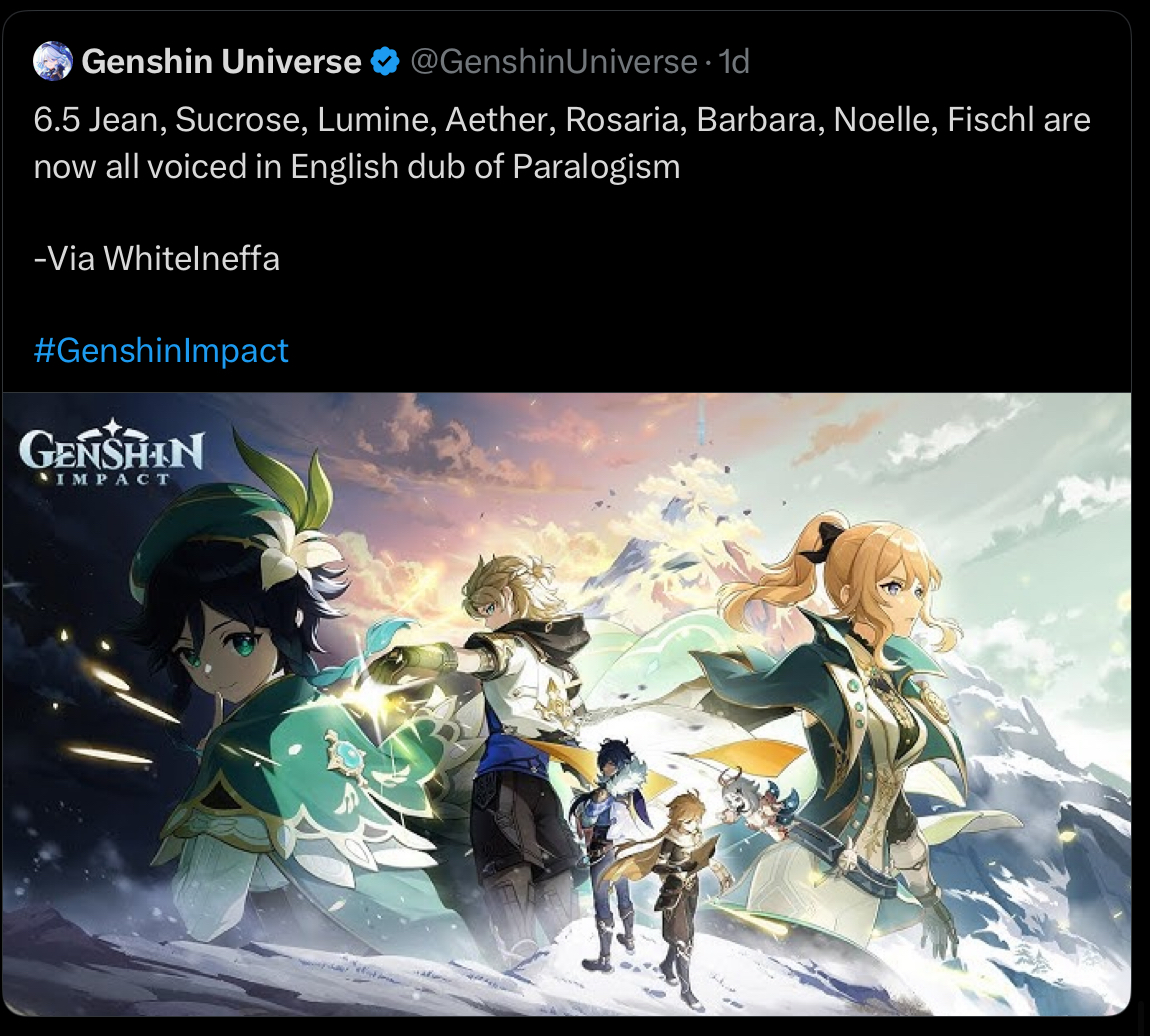Open the #GenshinImpact hashtag
Image resolution: width=1150 pixels, height=1036 pixels.
[161, 350]
